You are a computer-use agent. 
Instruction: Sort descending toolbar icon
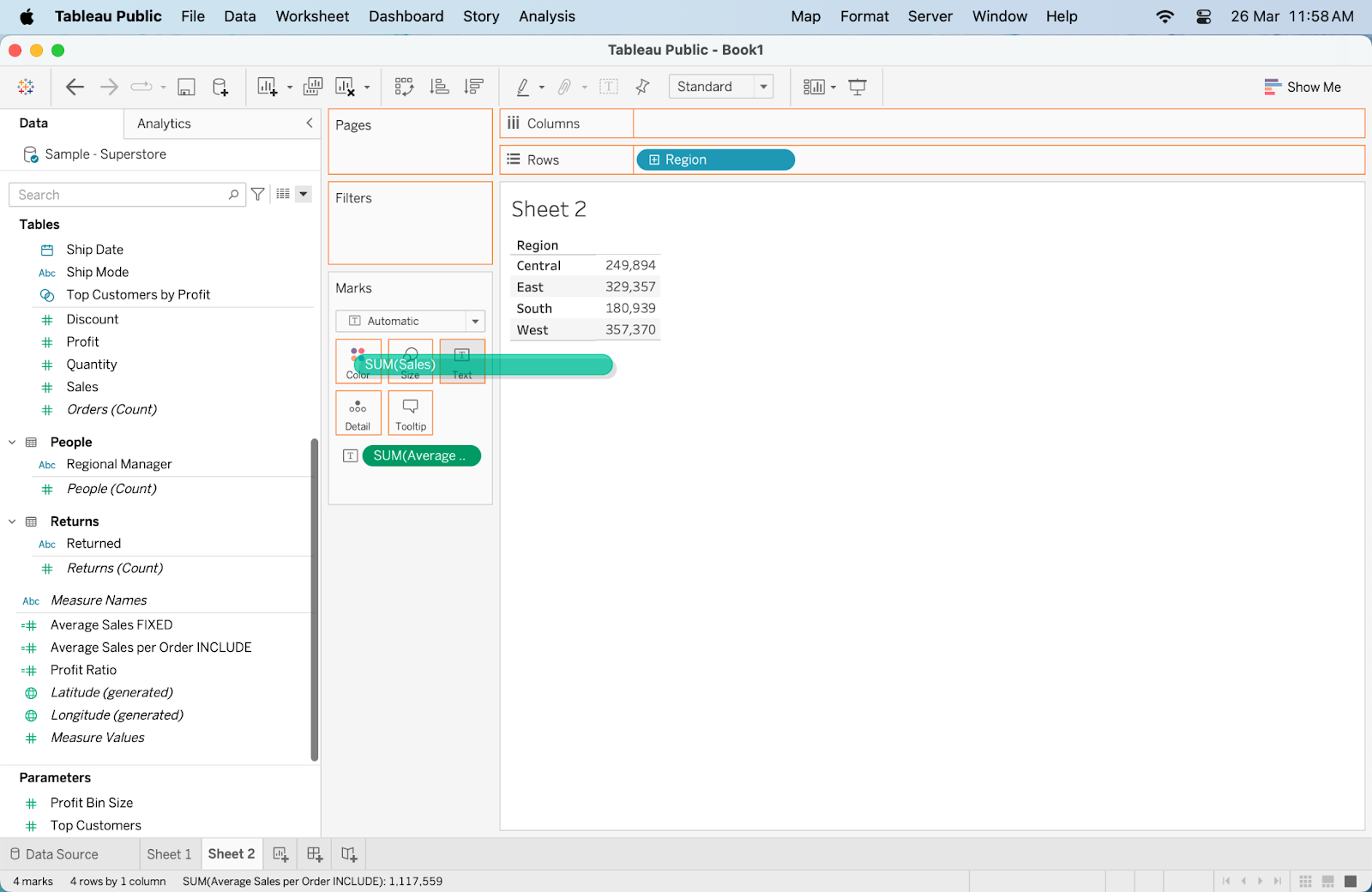pyautogui.click(x=473, y=87)
